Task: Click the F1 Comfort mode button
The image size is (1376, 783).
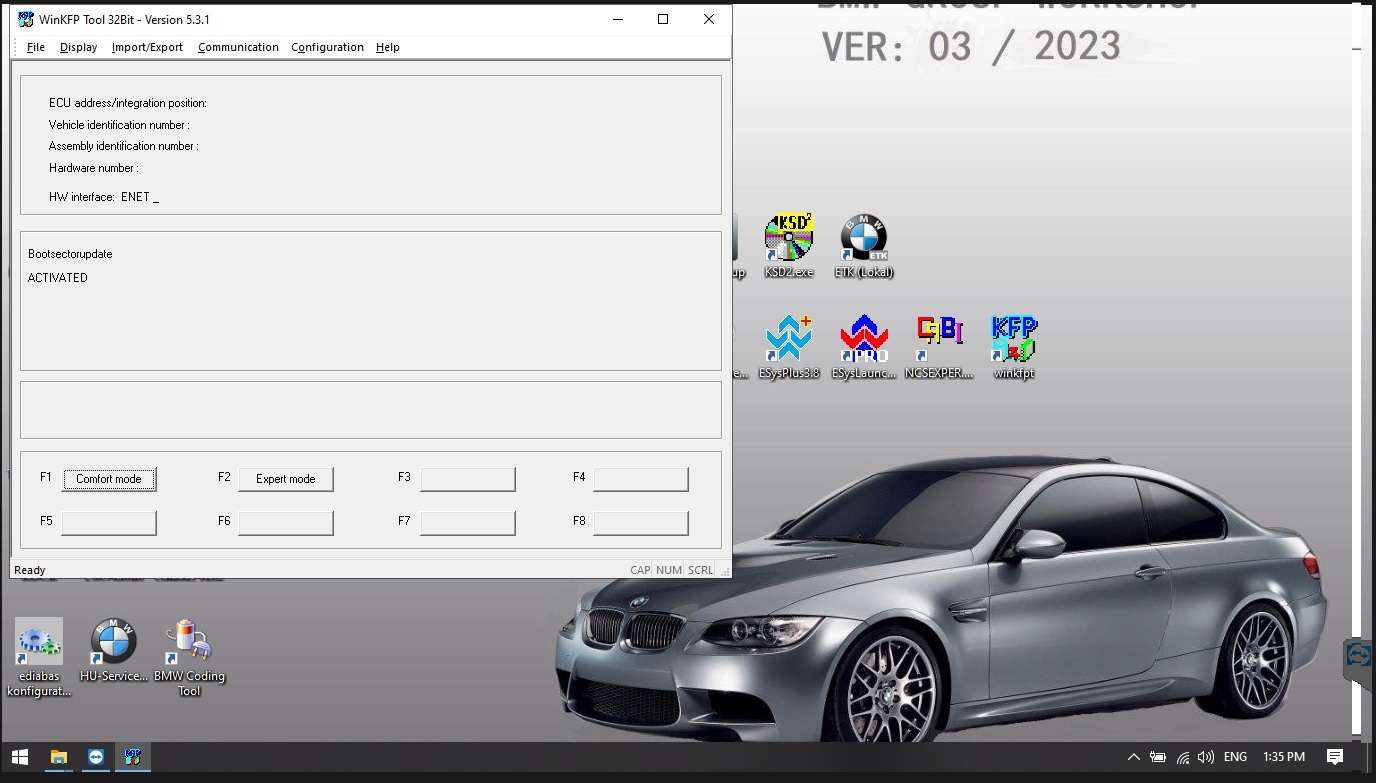Action: (x=109, y=479)
